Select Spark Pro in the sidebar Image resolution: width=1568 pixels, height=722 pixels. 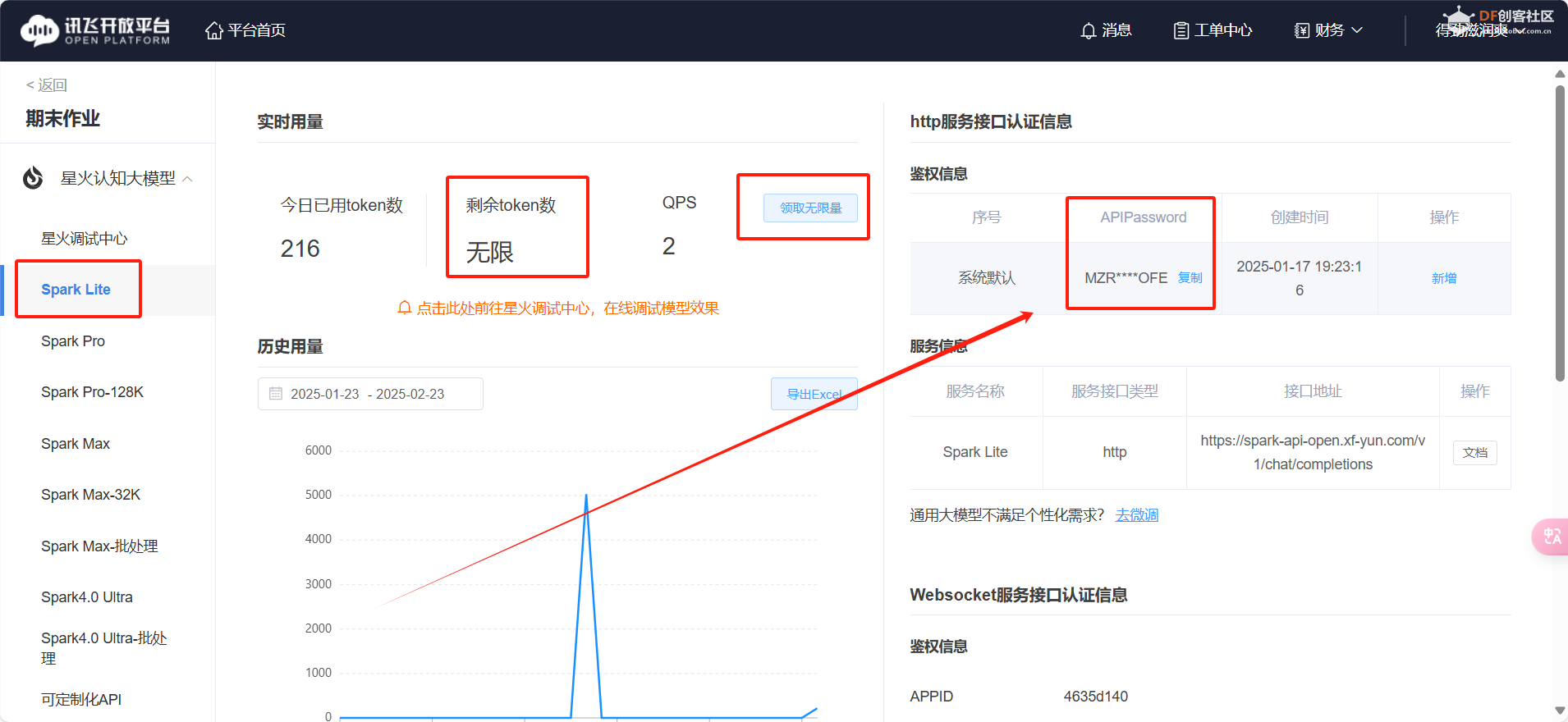click(x=73, y=341)
